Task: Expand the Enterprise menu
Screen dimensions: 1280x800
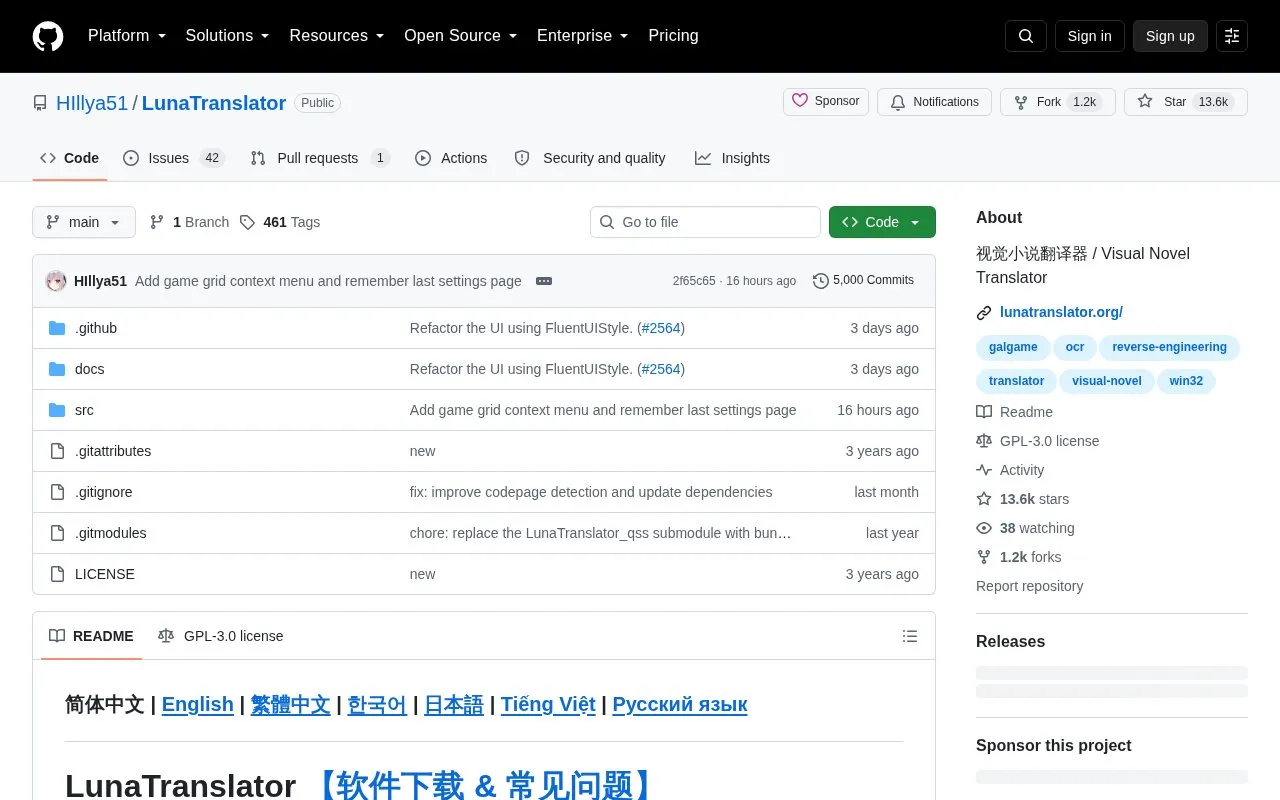Action: (x=583, y=36)
